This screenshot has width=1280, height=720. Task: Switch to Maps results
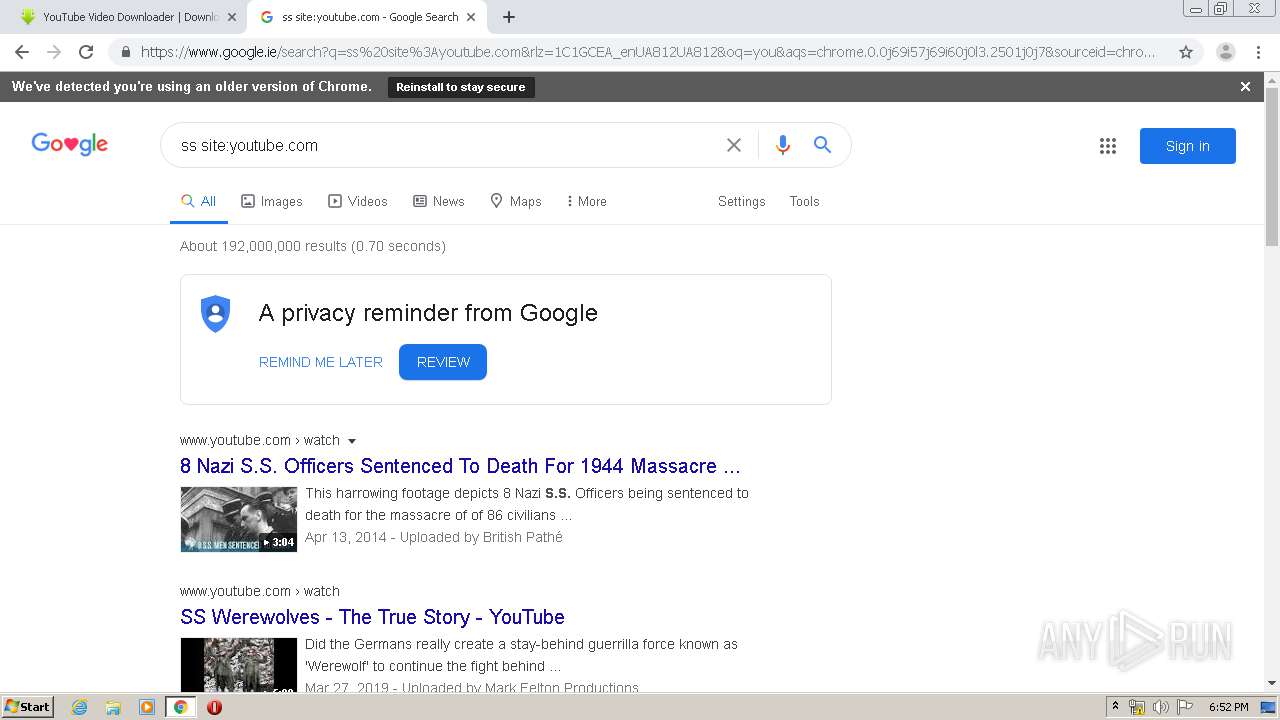516,201
